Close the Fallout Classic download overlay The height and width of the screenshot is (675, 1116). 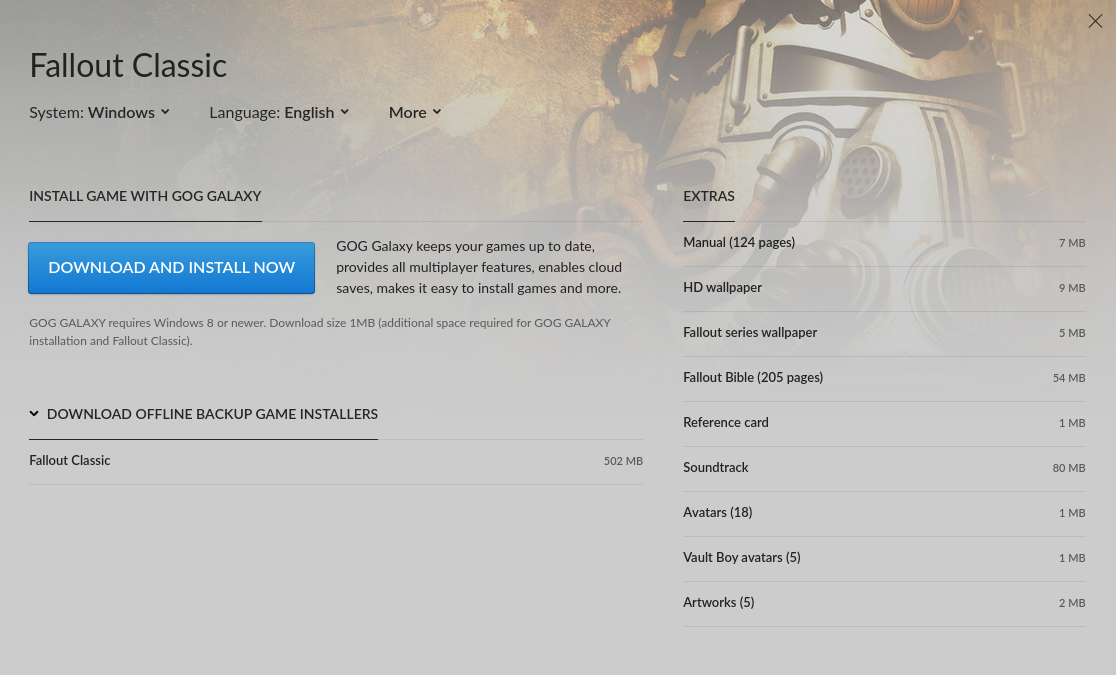point(1095,21)
